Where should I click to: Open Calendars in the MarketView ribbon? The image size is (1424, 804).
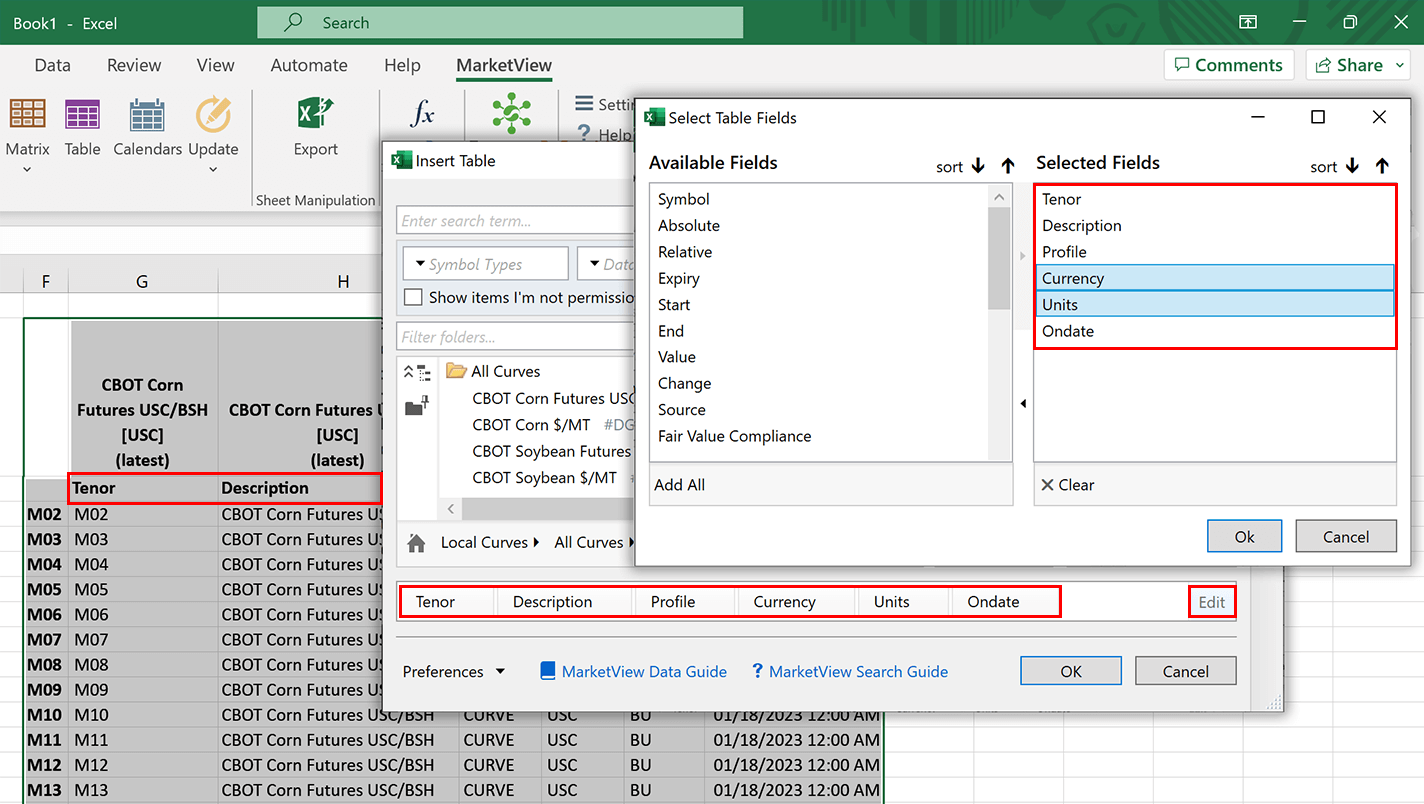pyautogui.click(x=147, y=116)
